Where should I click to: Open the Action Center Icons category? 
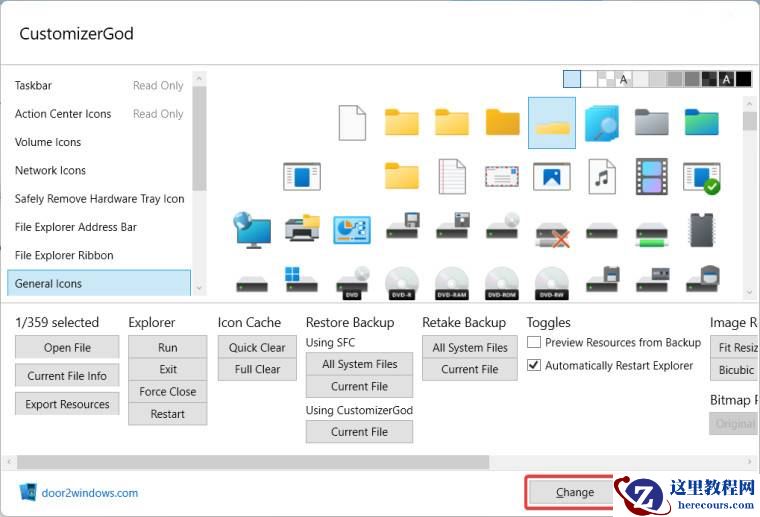(x=99, y=114)
